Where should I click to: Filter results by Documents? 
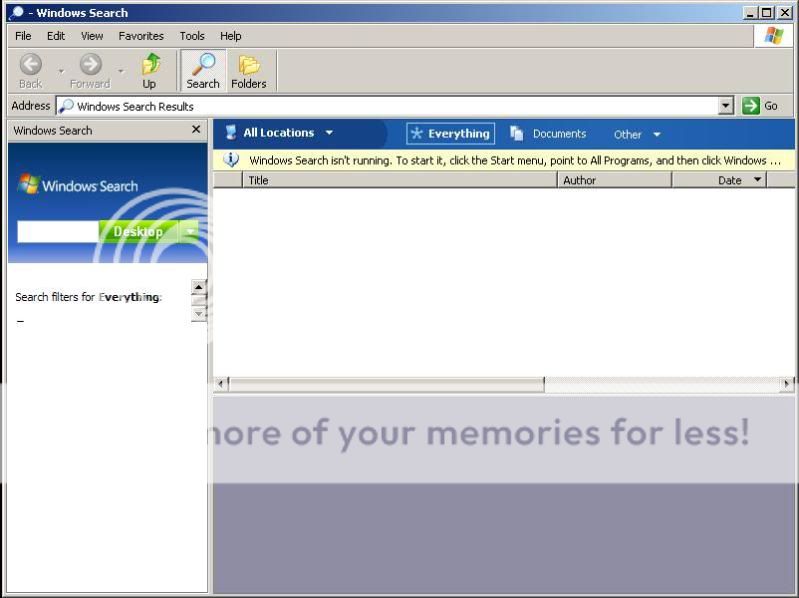[x=548, y=134]
